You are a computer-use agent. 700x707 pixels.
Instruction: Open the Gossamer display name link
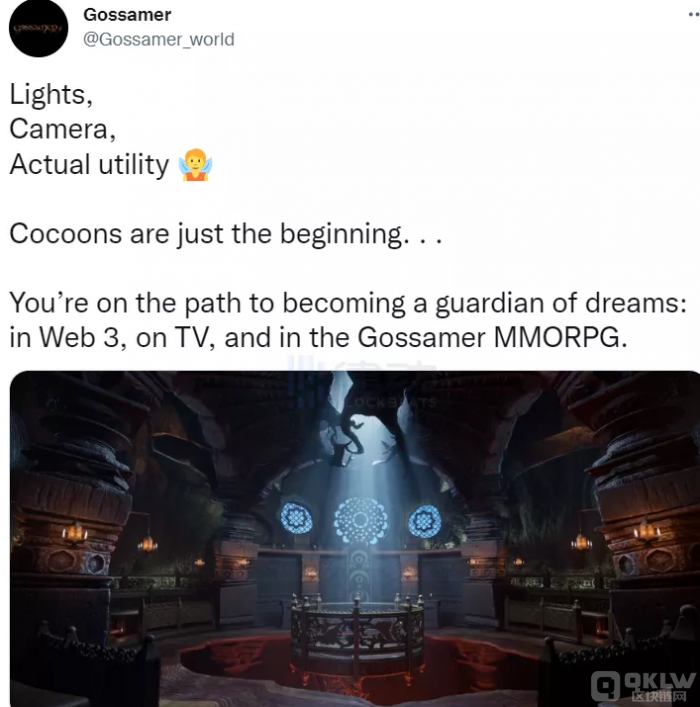(127, 15)
